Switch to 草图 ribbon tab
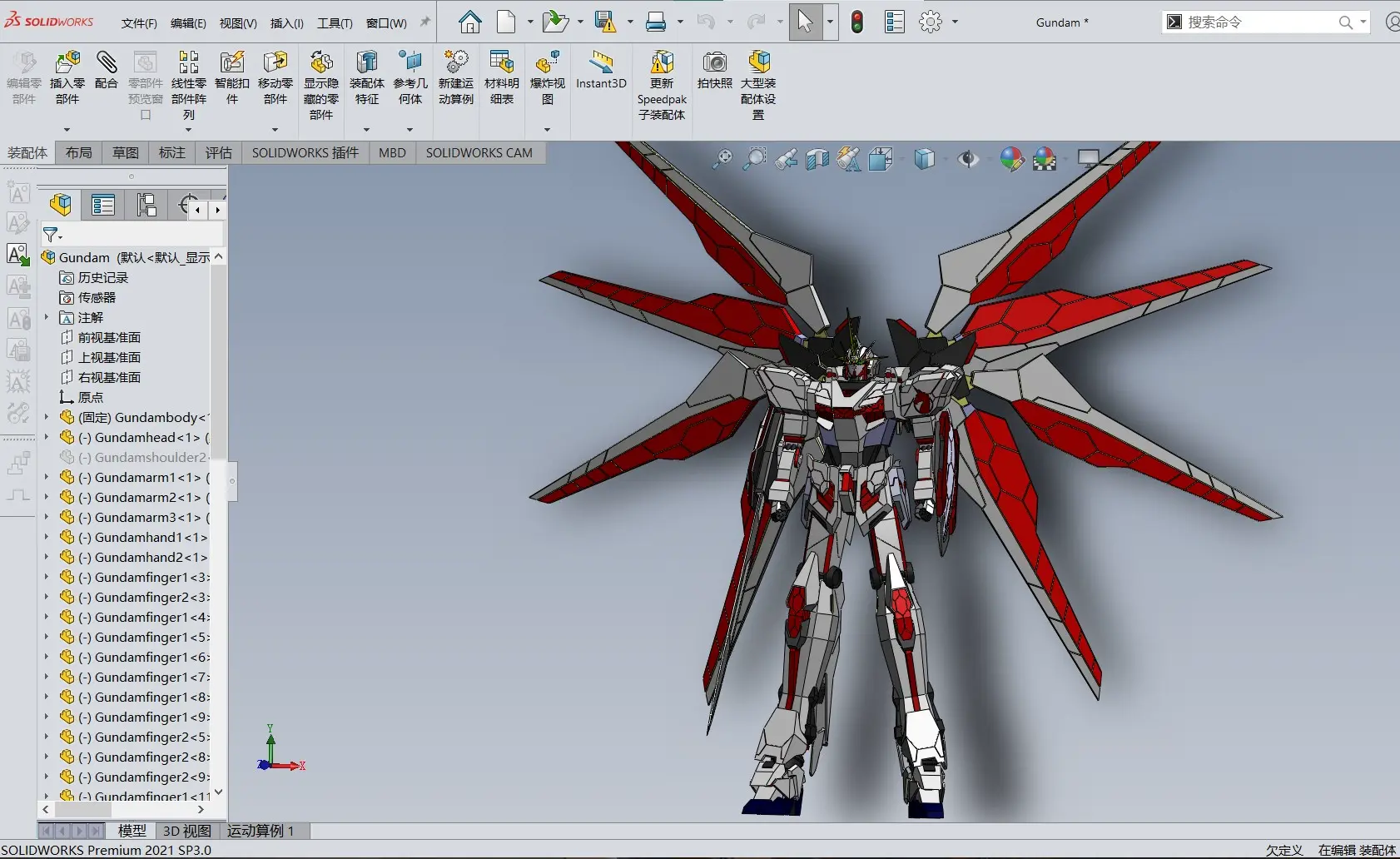Viewport: 1400px width, 859px height. pyautogui.click(x=126, y=152)
